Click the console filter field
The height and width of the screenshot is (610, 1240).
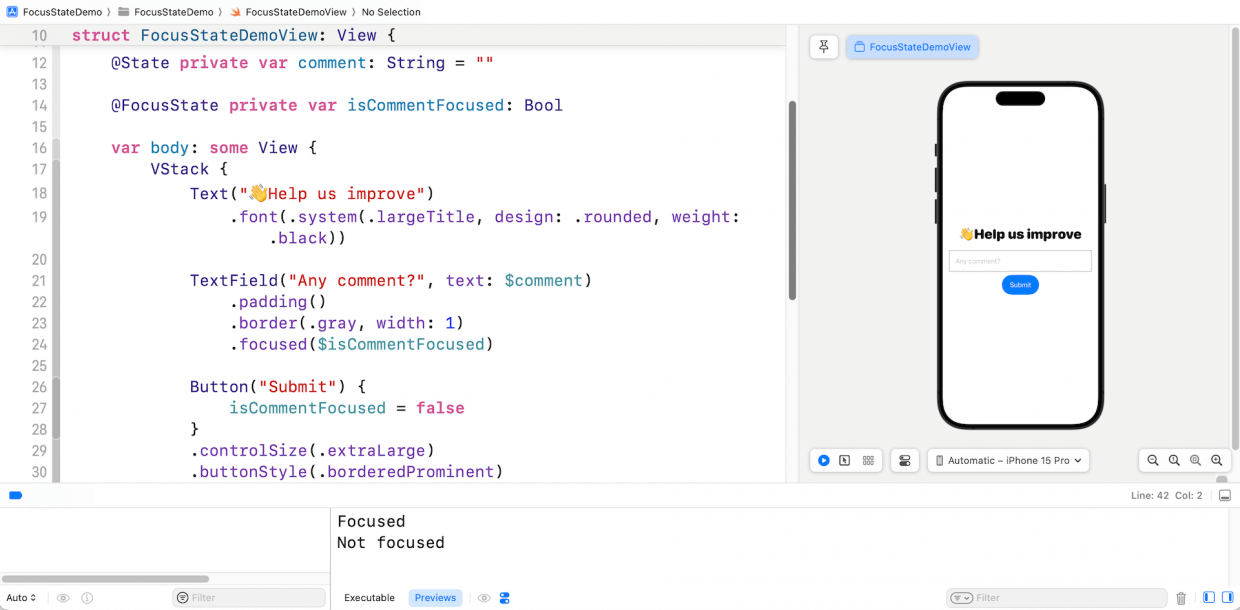[x=1050, y=598]
